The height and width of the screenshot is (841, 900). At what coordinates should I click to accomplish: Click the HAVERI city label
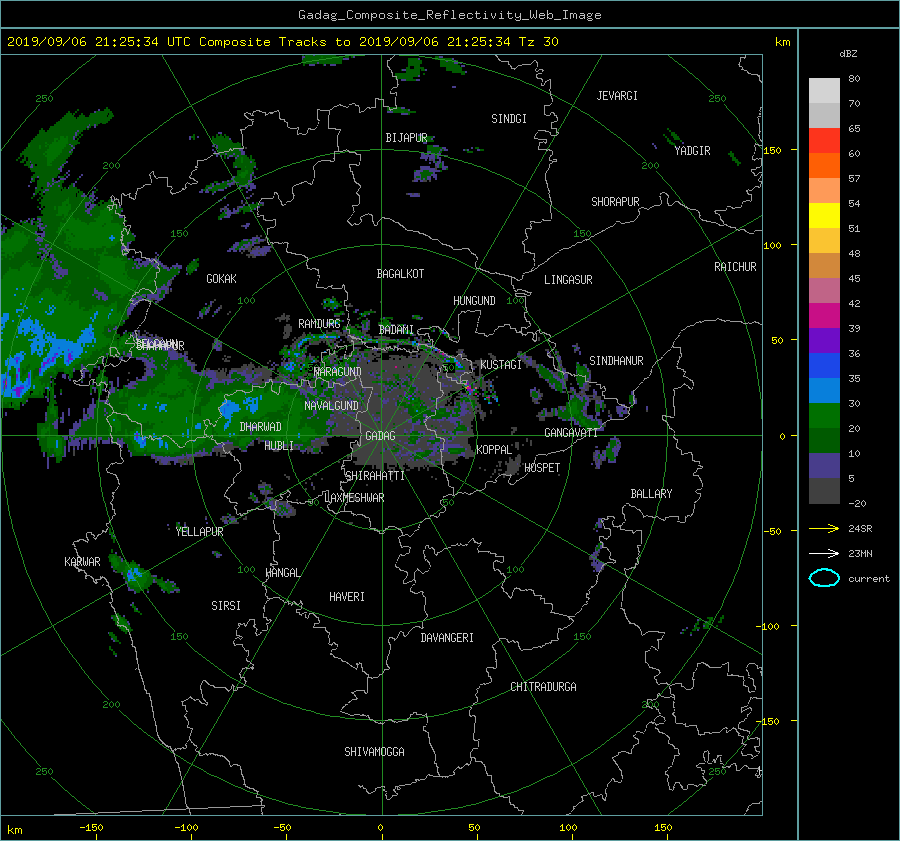pos(347,597)
